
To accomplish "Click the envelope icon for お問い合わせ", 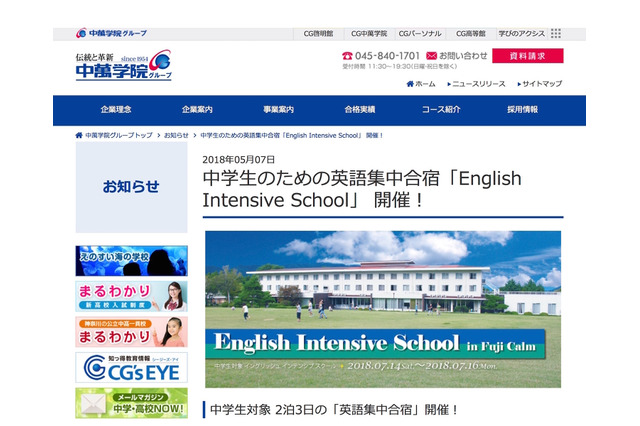I will (431, 55).
